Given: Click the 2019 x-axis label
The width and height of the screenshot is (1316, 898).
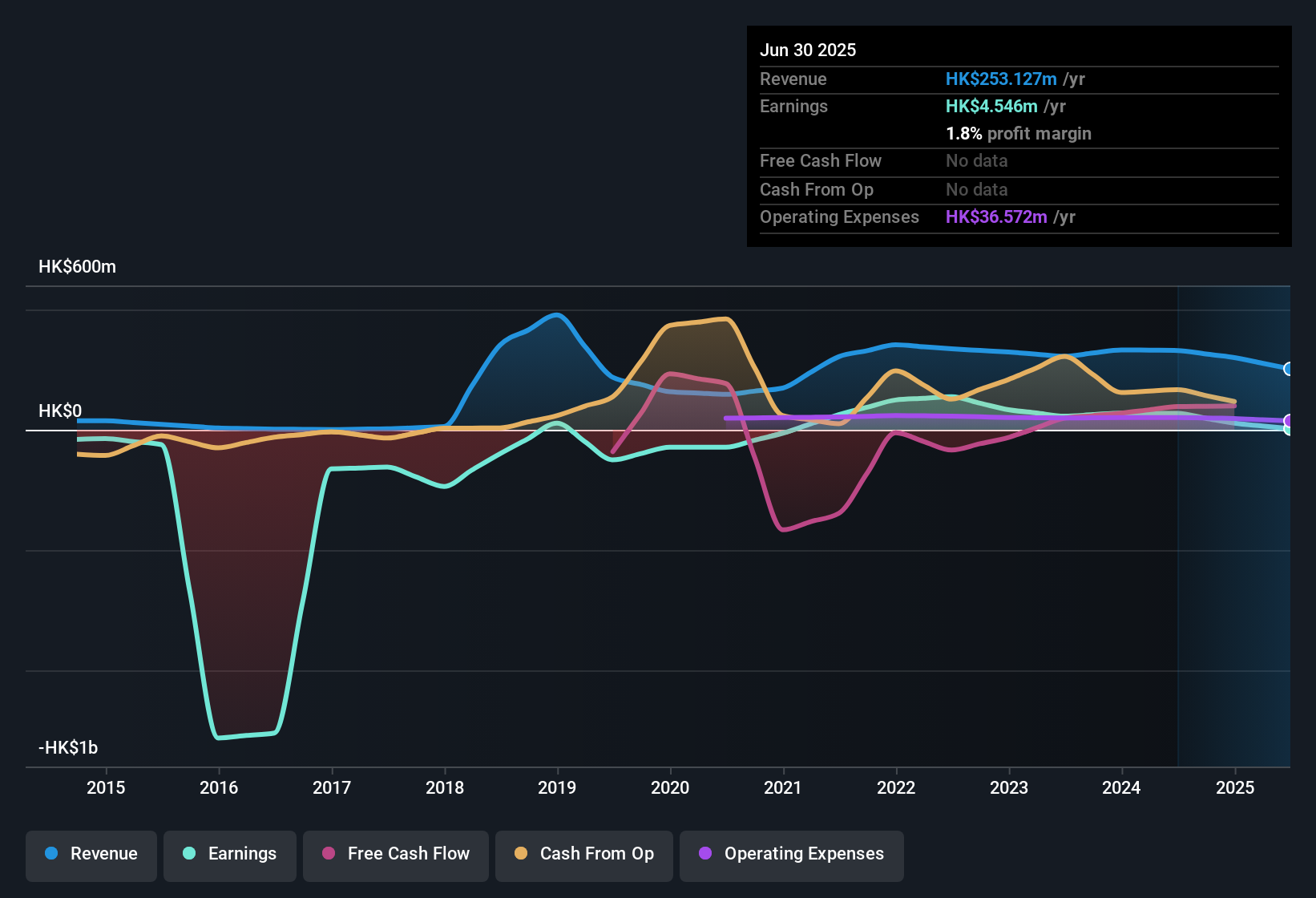Looking at the screenshot, I should coord(557,787).
